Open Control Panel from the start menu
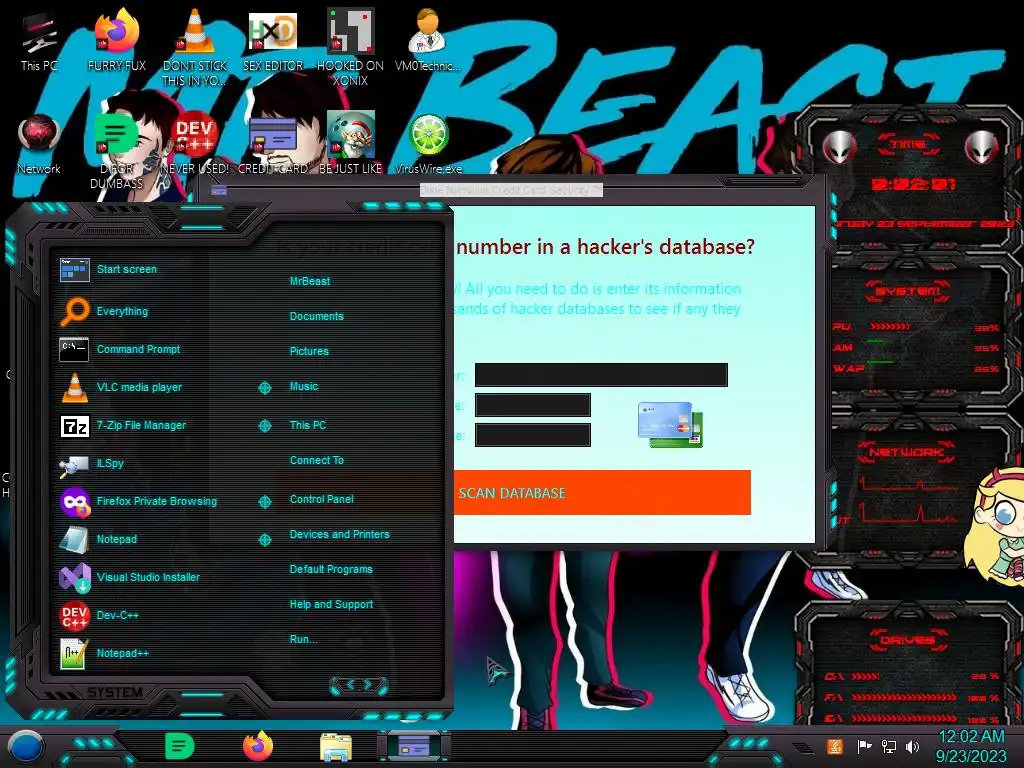The height and width of the screenshot is (768, 1024). (x=321, y=500)
